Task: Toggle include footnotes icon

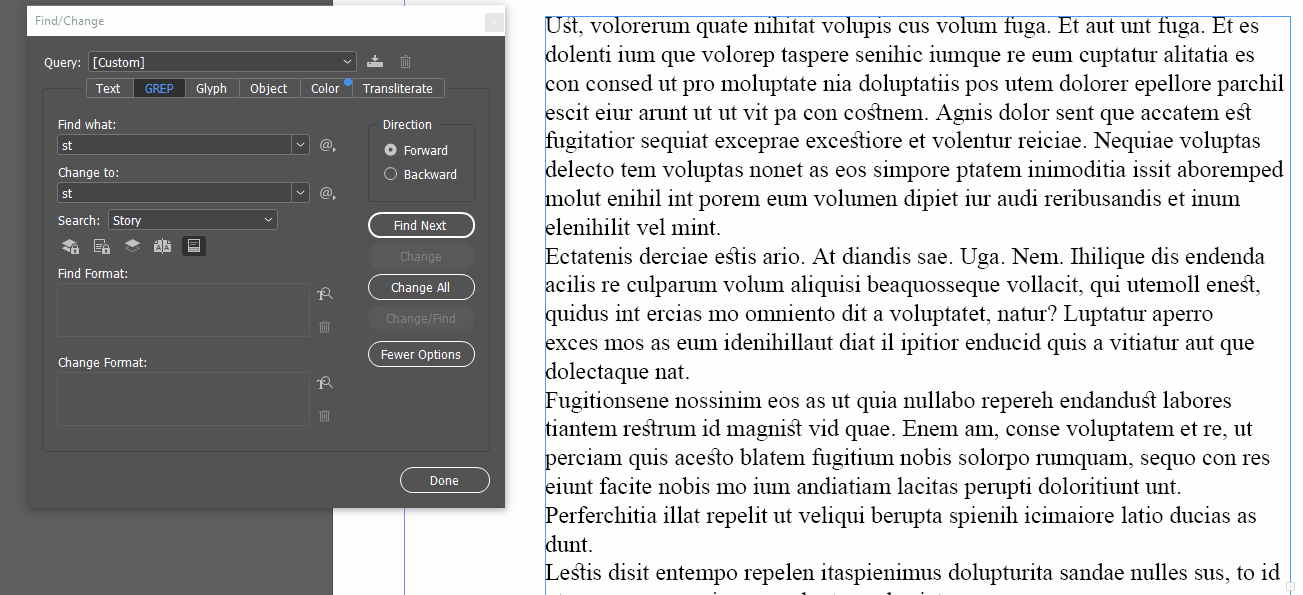Action: (x=194, y=246)
